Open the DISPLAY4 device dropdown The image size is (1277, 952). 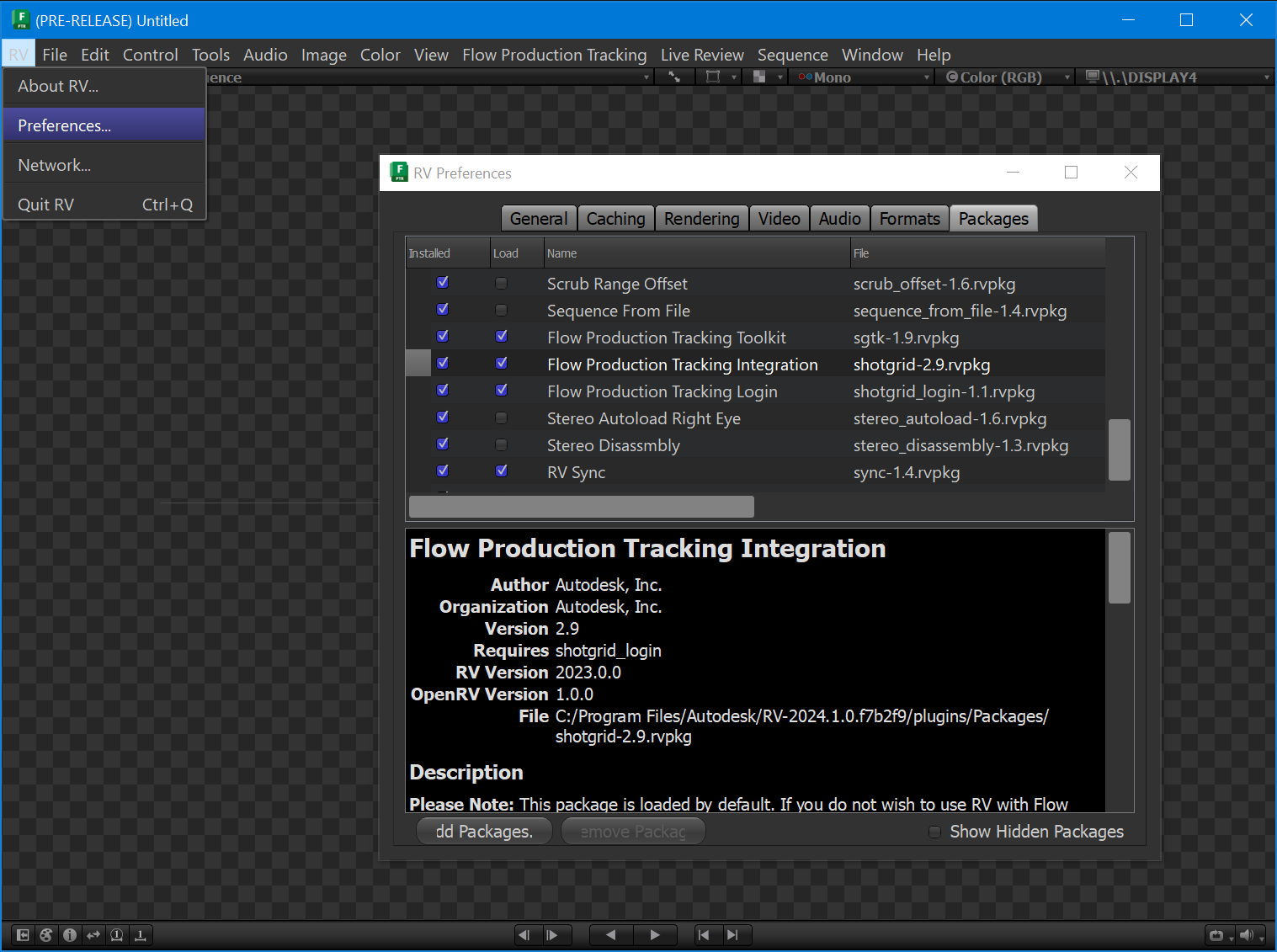click(x=1177, y=77)
